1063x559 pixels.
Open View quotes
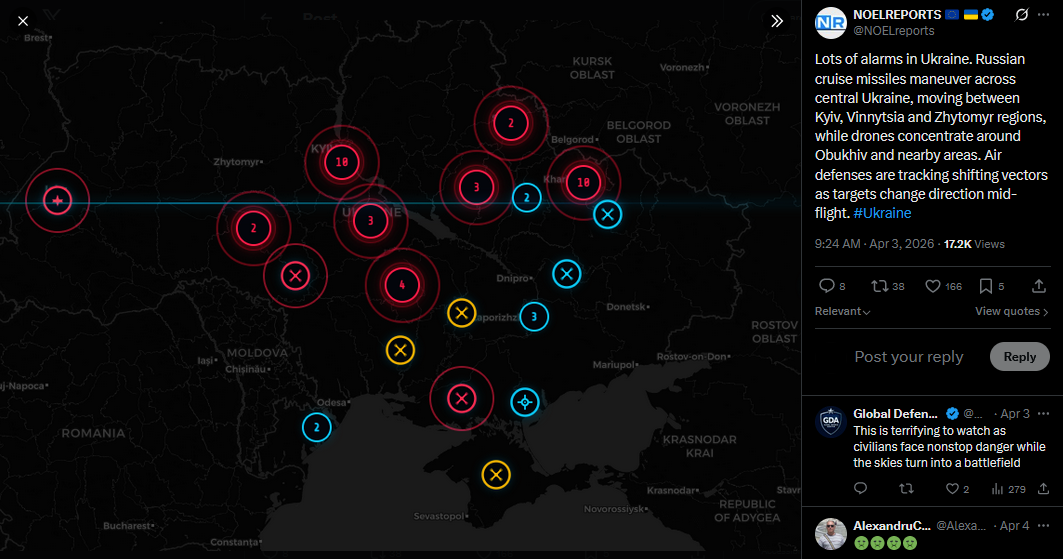click(x=1011, y=311)
